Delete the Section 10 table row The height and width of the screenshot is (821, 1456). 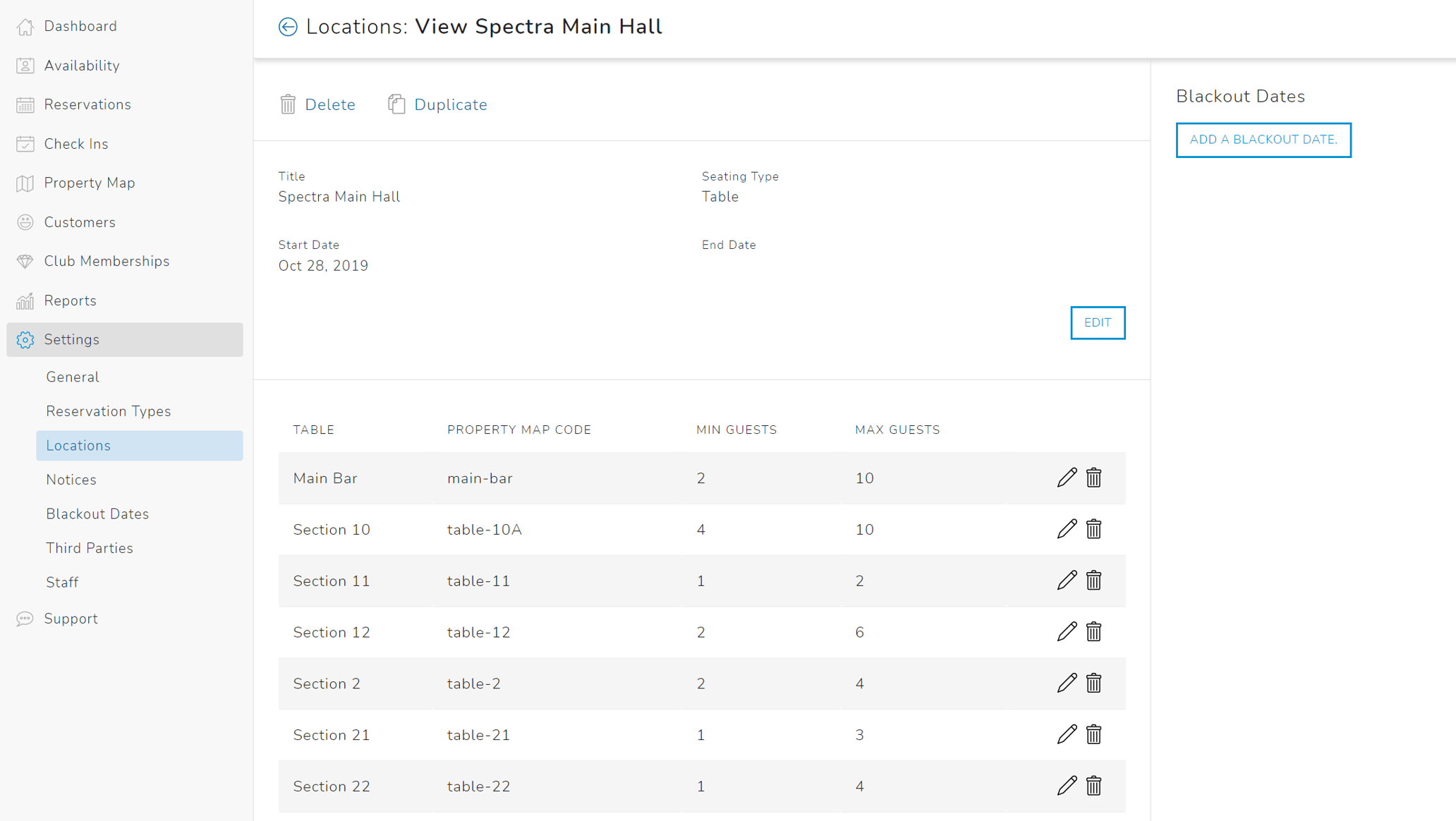click(x=1093, y=529)
